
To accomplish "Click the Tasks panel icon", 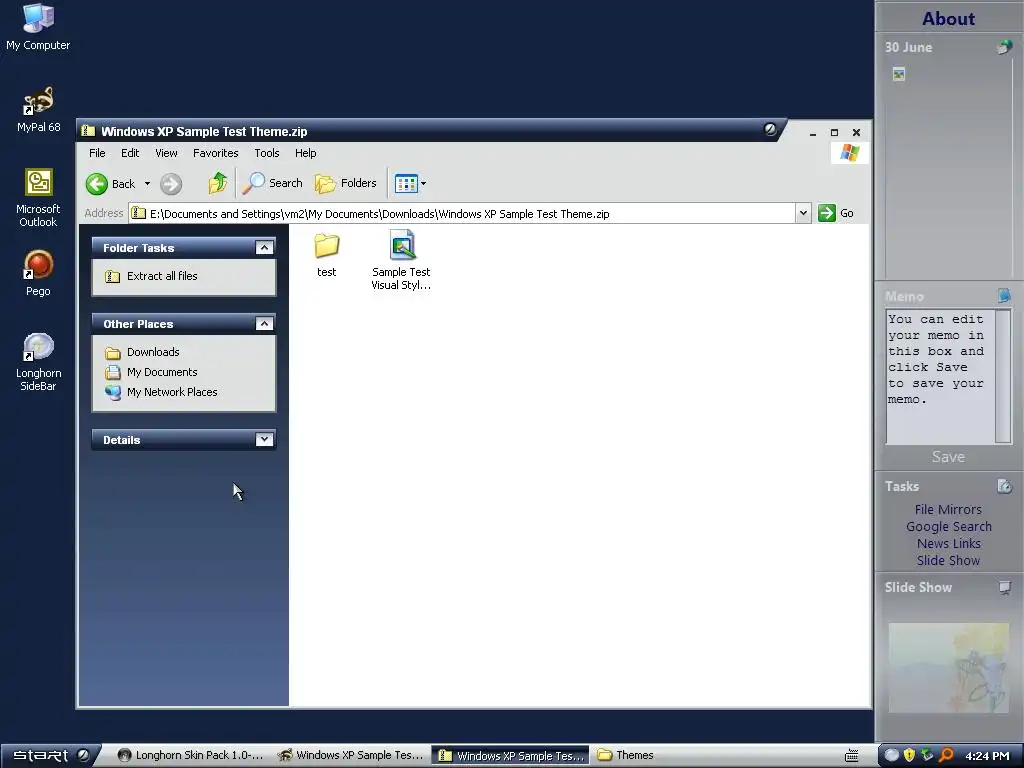I will [1004, 486].
